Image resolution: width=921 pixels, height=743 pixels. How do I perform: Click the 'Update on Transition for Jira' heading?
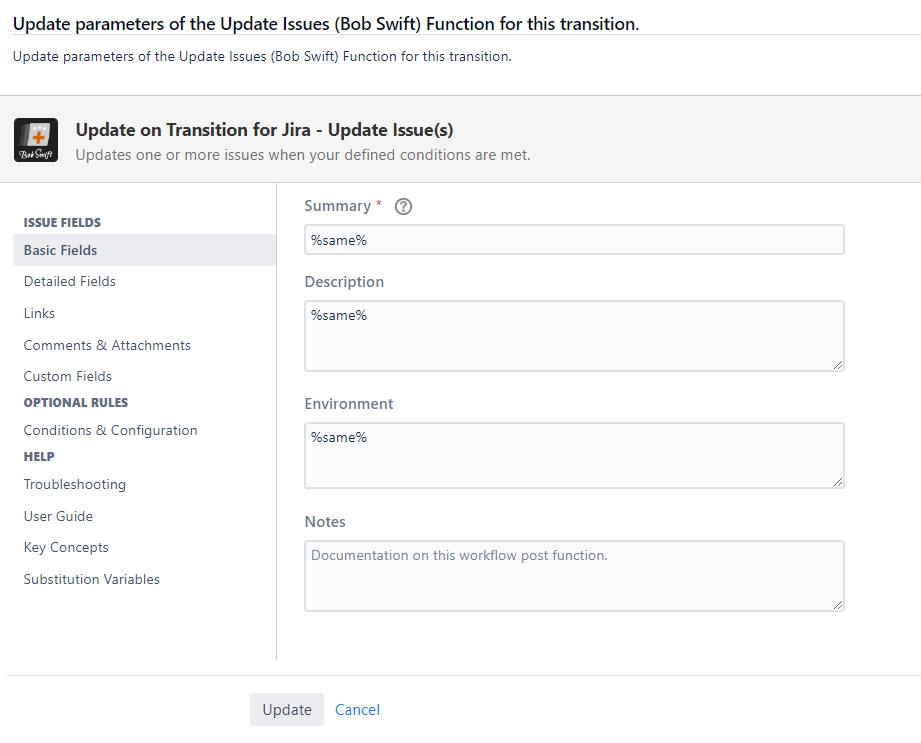(x=264, y=130)
